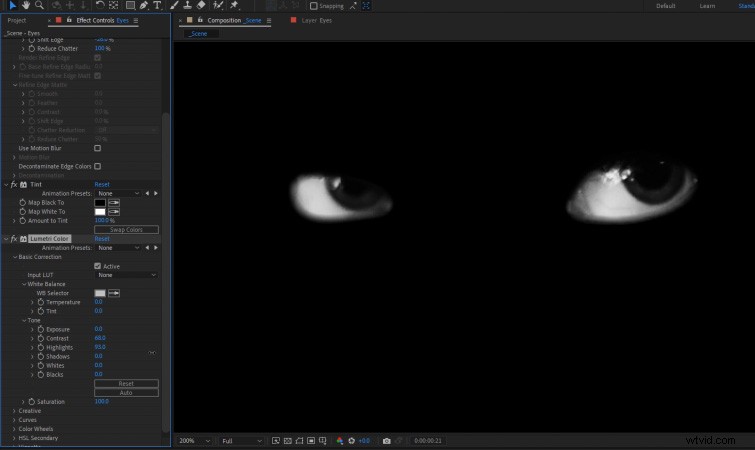755x450 pixels.
Task: Toggle the Lumetri Color fx switch
Action: 14,239
